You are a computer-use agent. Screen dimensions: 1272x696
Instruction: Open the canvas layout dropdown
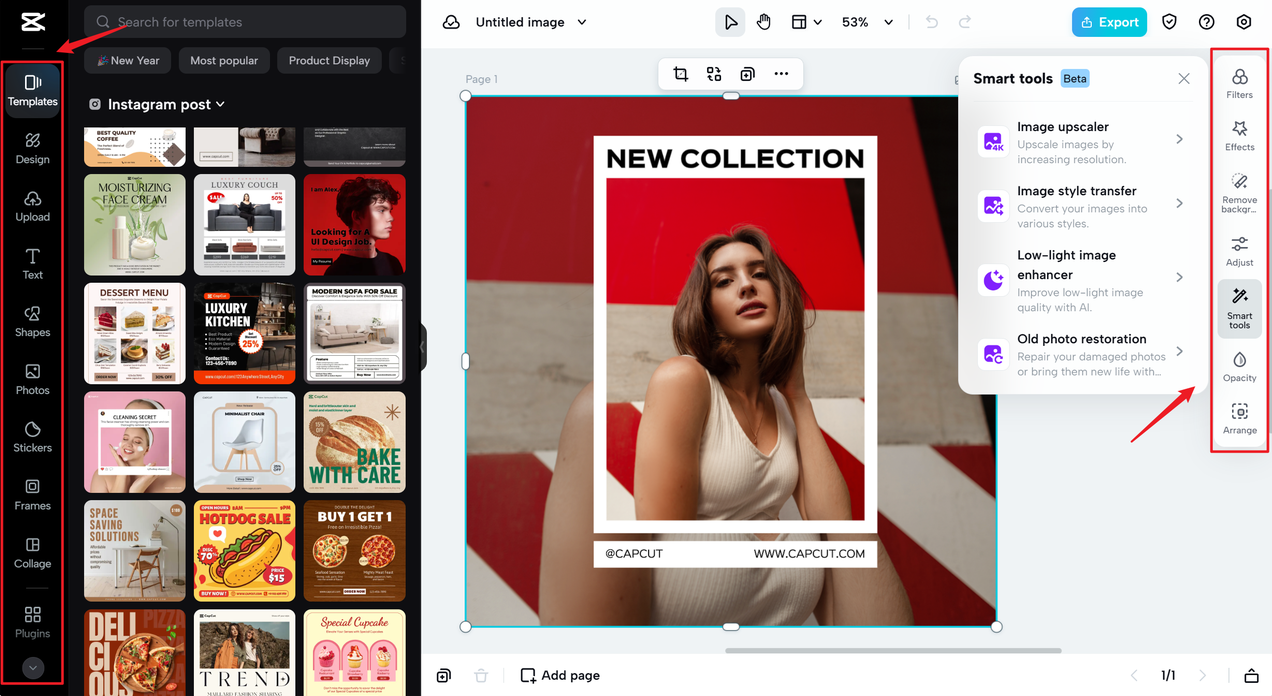point(806,22)
